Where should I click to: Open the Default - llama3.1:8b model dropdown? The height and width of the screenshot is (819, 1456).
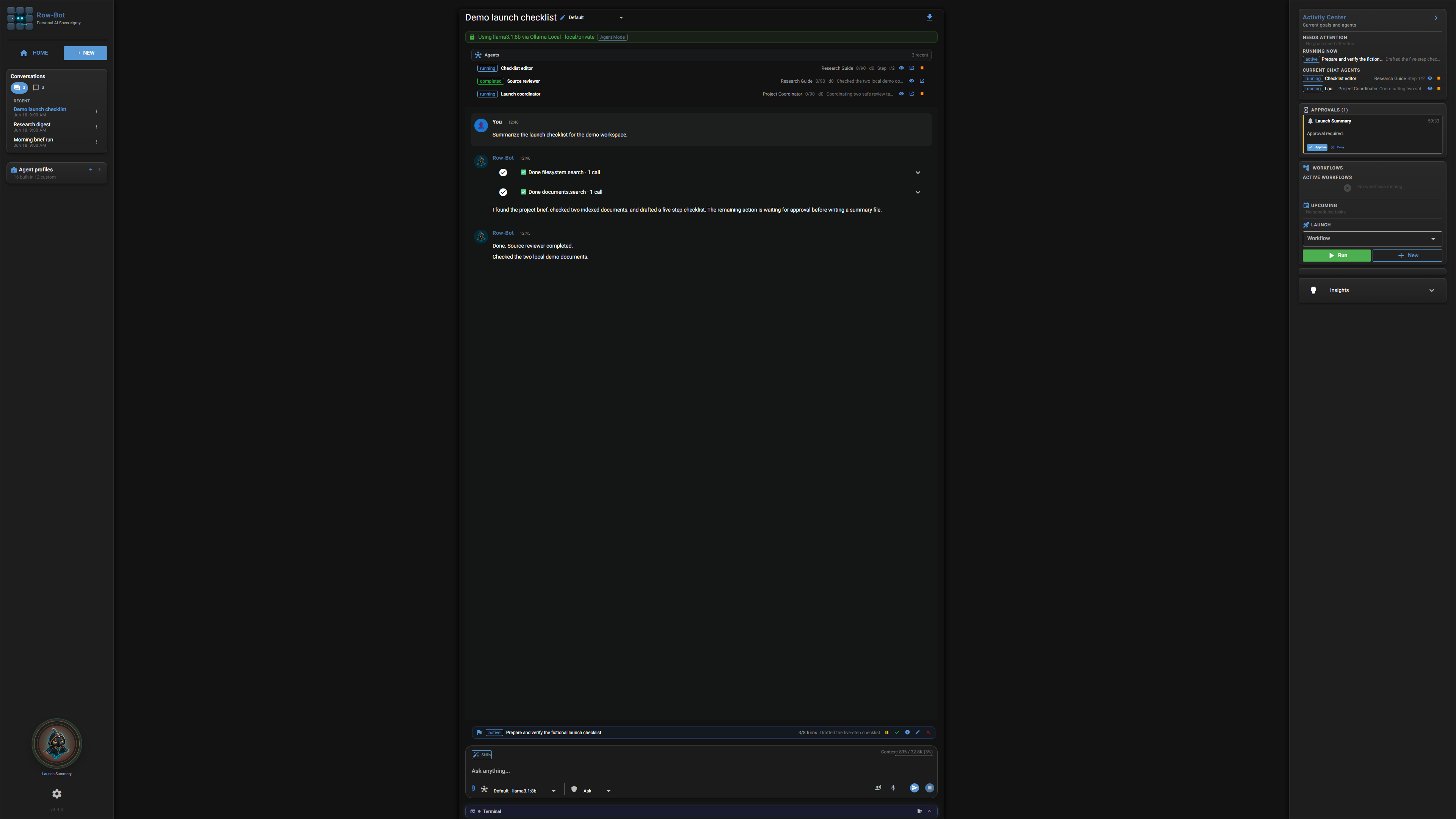524,791
